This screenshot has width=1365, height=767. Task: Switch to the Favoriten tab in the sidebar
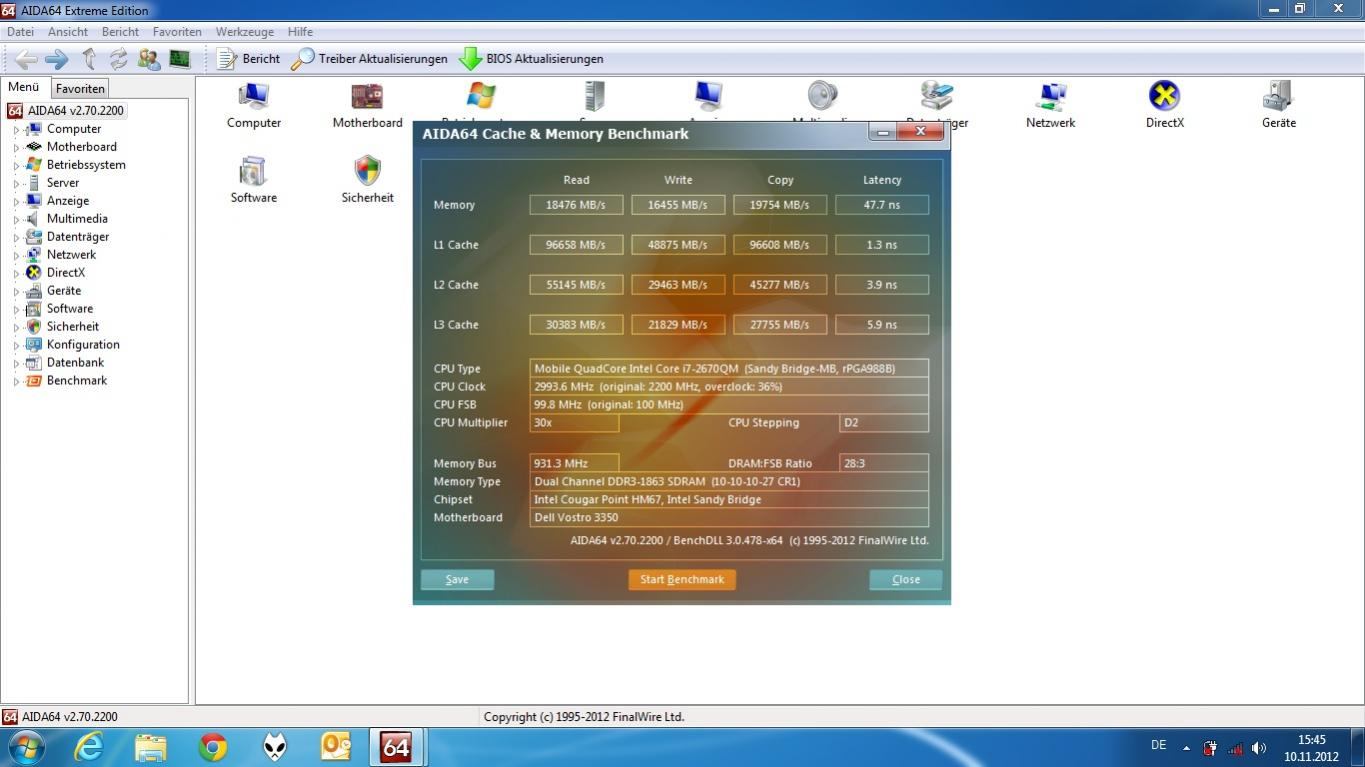point(80,88)
